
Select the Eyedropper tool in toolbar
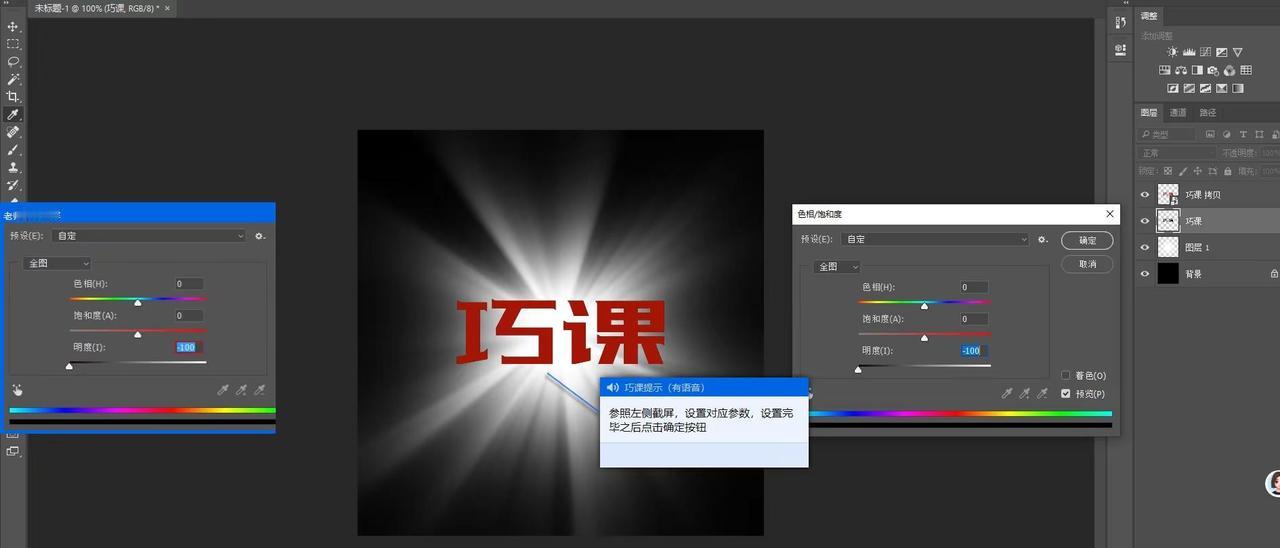(x=13, y=115)
